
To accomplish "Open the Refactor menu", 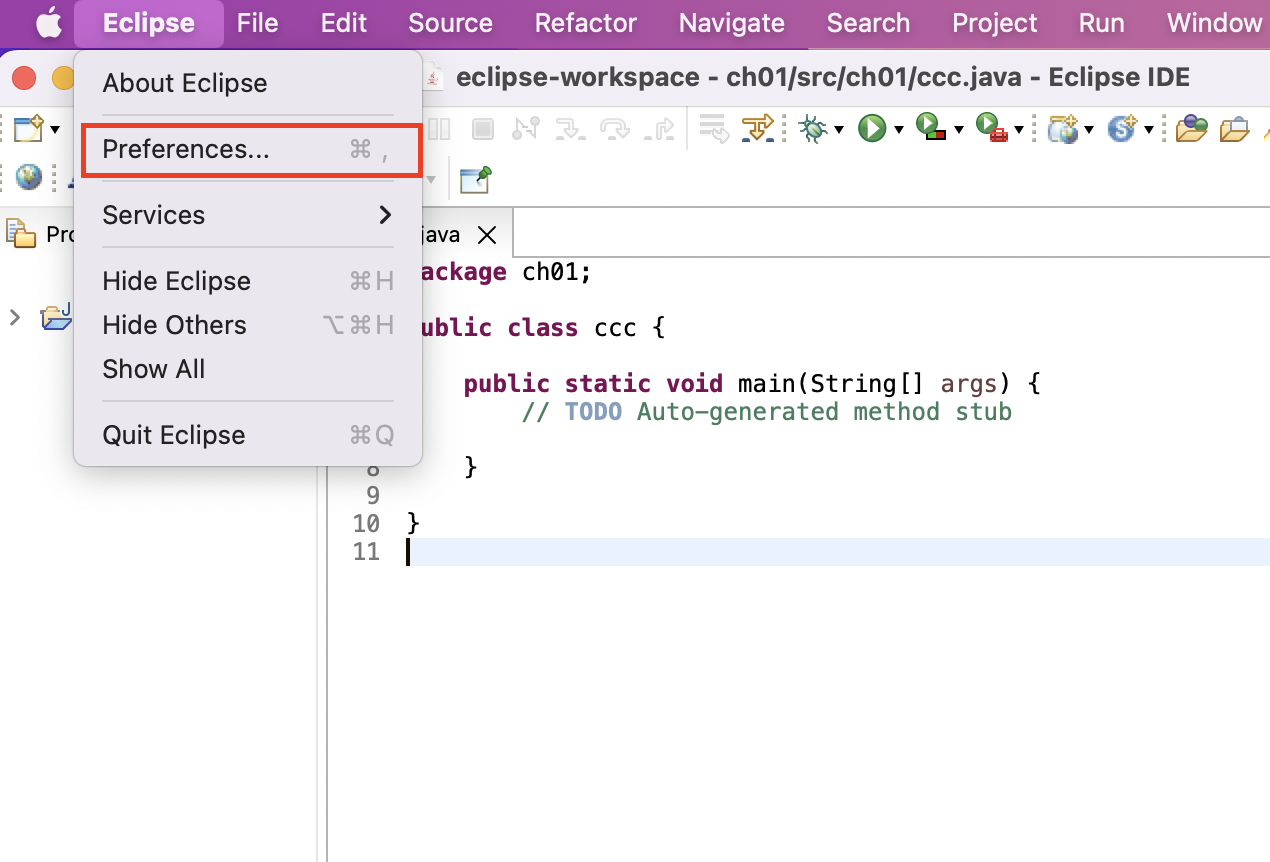I will (586, 23).
